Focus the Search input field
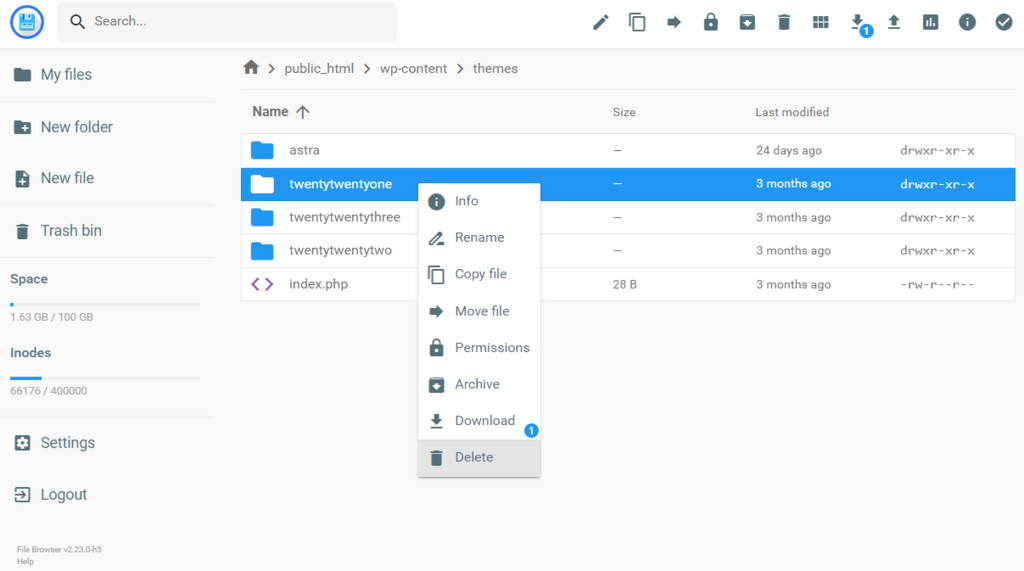This screenshot has width=1024, height=571. click(x=227, y=22)
